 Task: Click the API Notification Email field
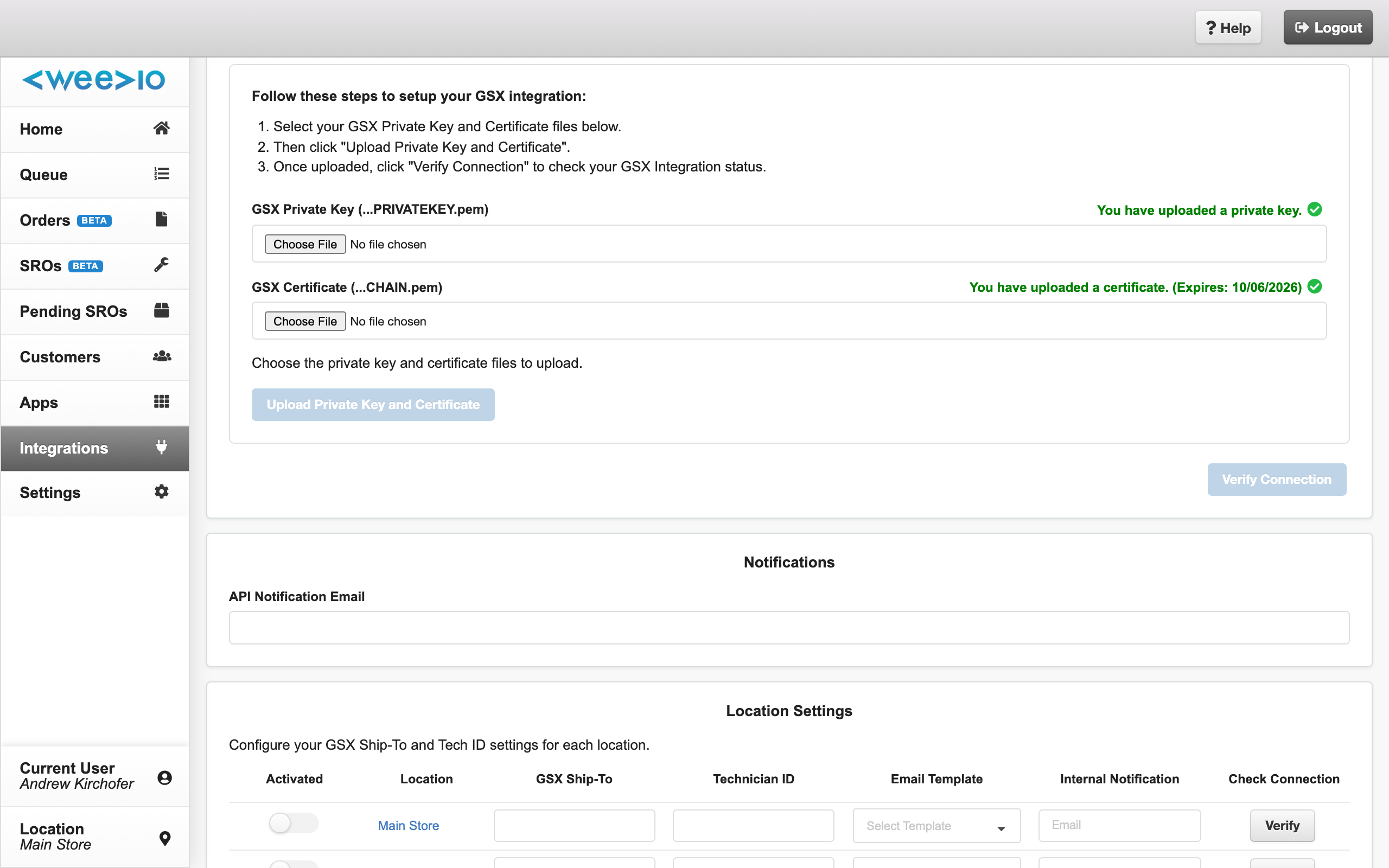[x=789, y=628]
